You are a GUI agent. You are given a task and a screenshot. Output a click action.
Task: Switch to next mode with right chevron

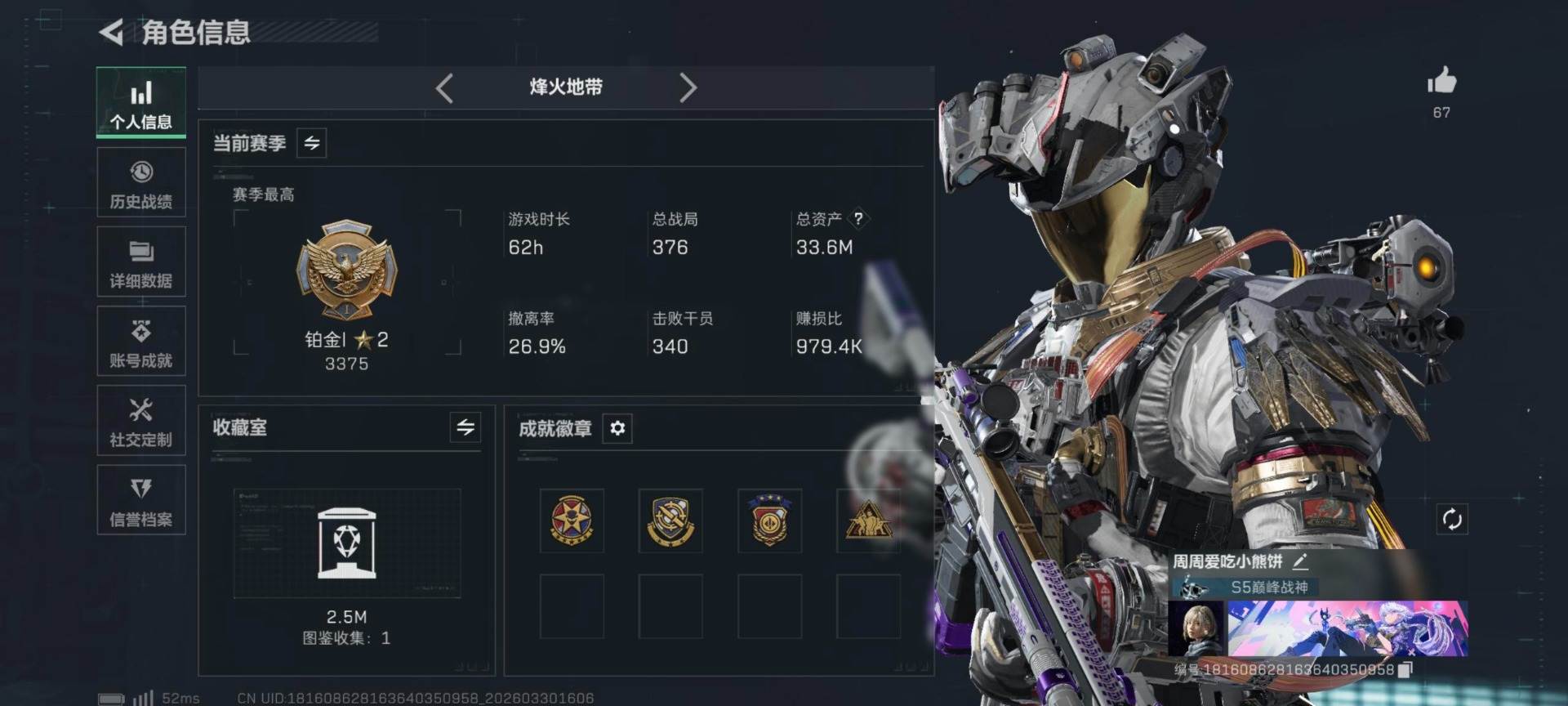(x=688, y=87)
